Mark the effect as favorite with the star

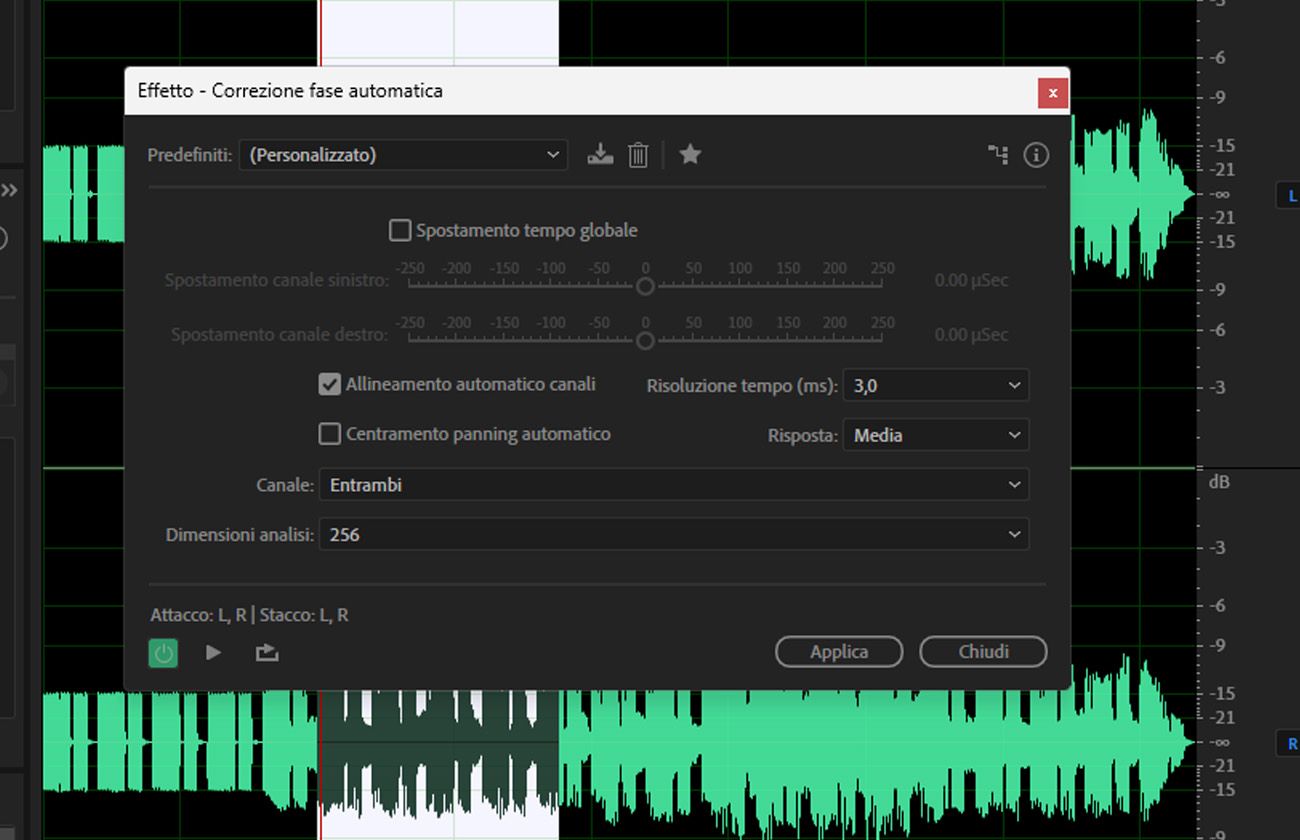point(690,154)
